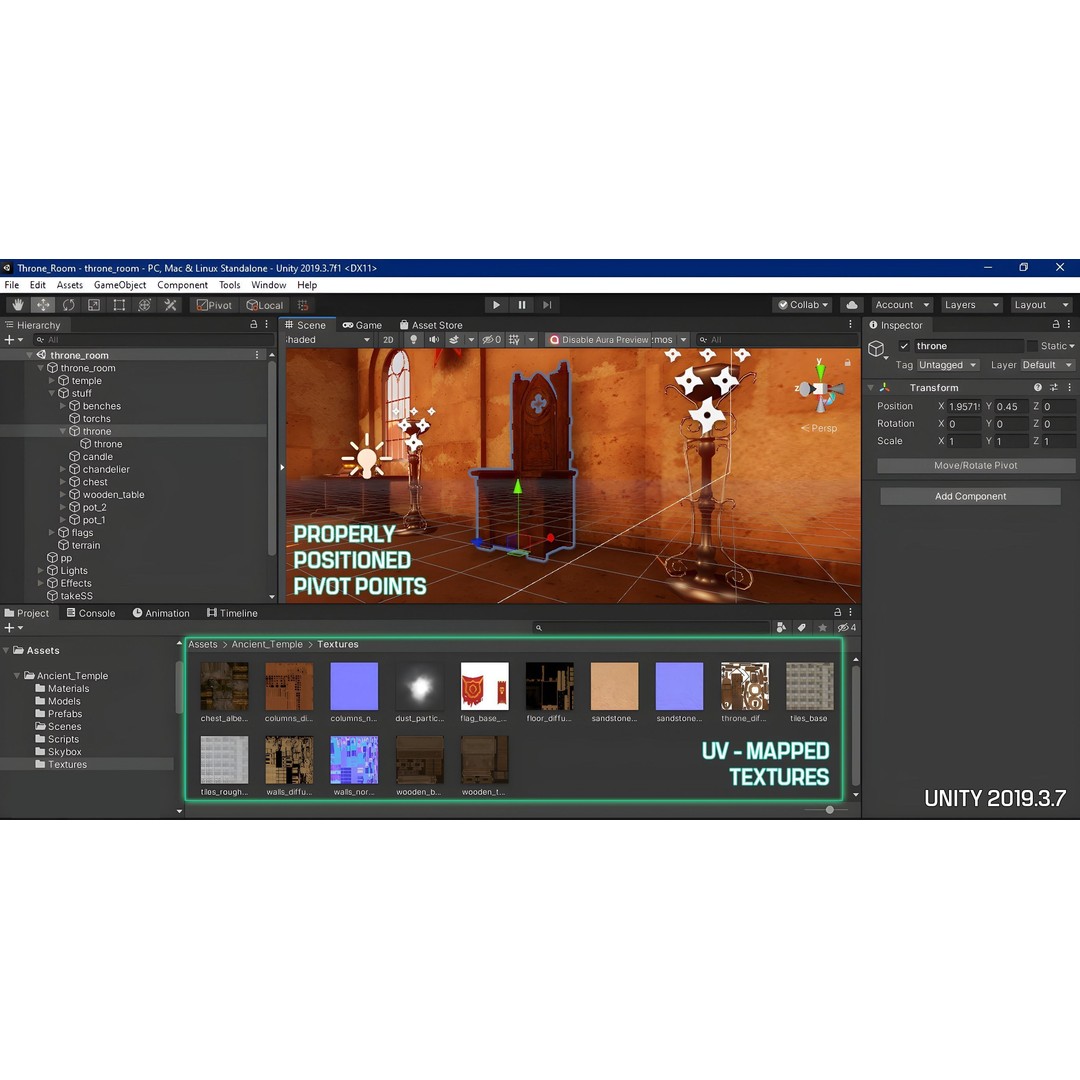Image resolution: width=1080 pixels, height=1080 pixels.
Task: Click Assets in the breadcrumb path
Action: (x=202, y=645)
